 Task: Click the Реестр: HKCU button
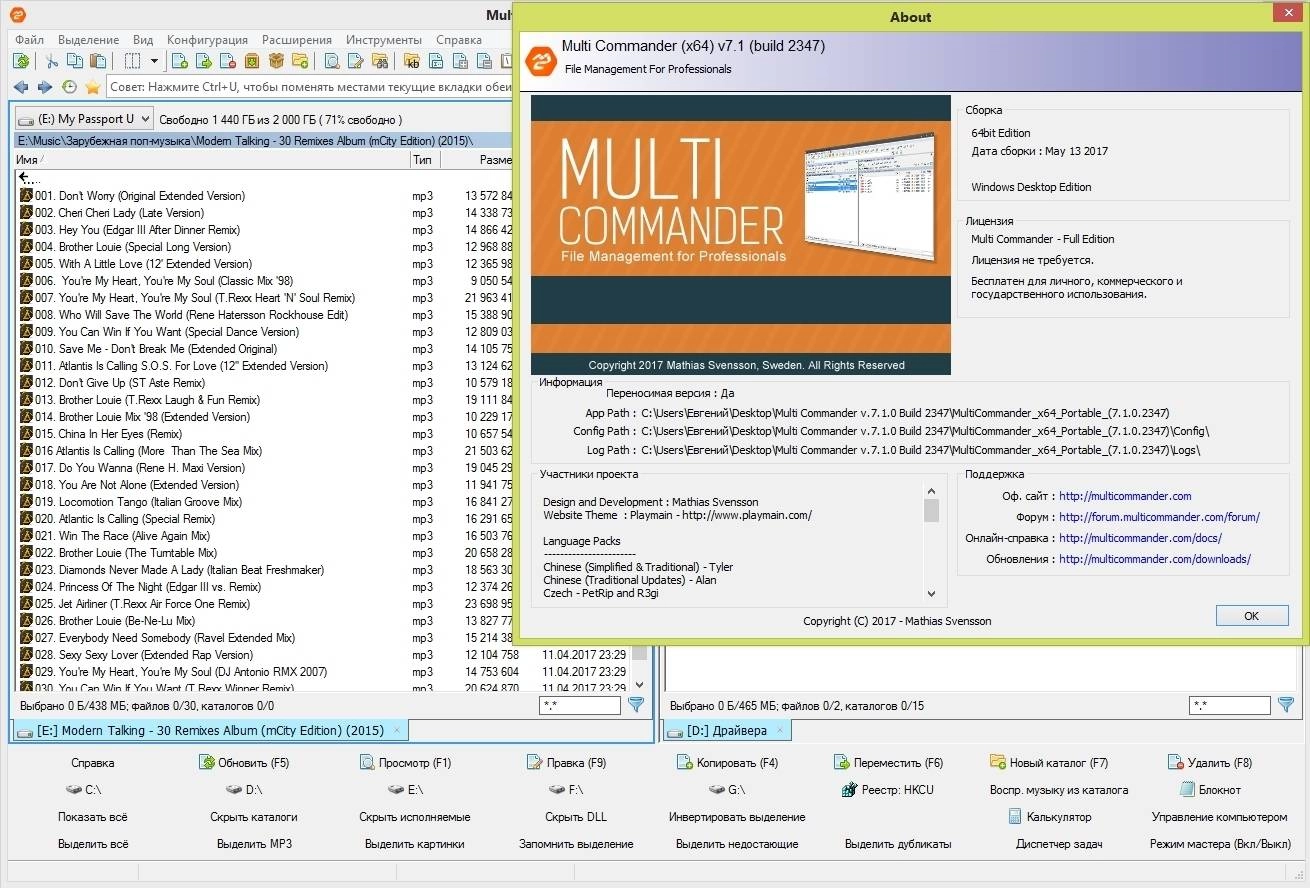pos(888,790)
